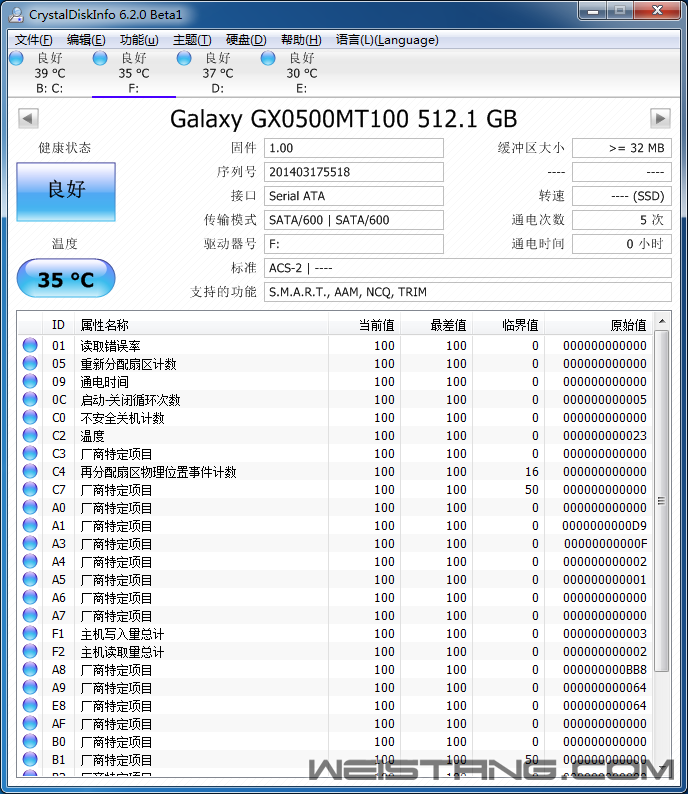688x794 pixels.
Task: Click the status orb for attribute C0
Action: click(x=30, y=417)
